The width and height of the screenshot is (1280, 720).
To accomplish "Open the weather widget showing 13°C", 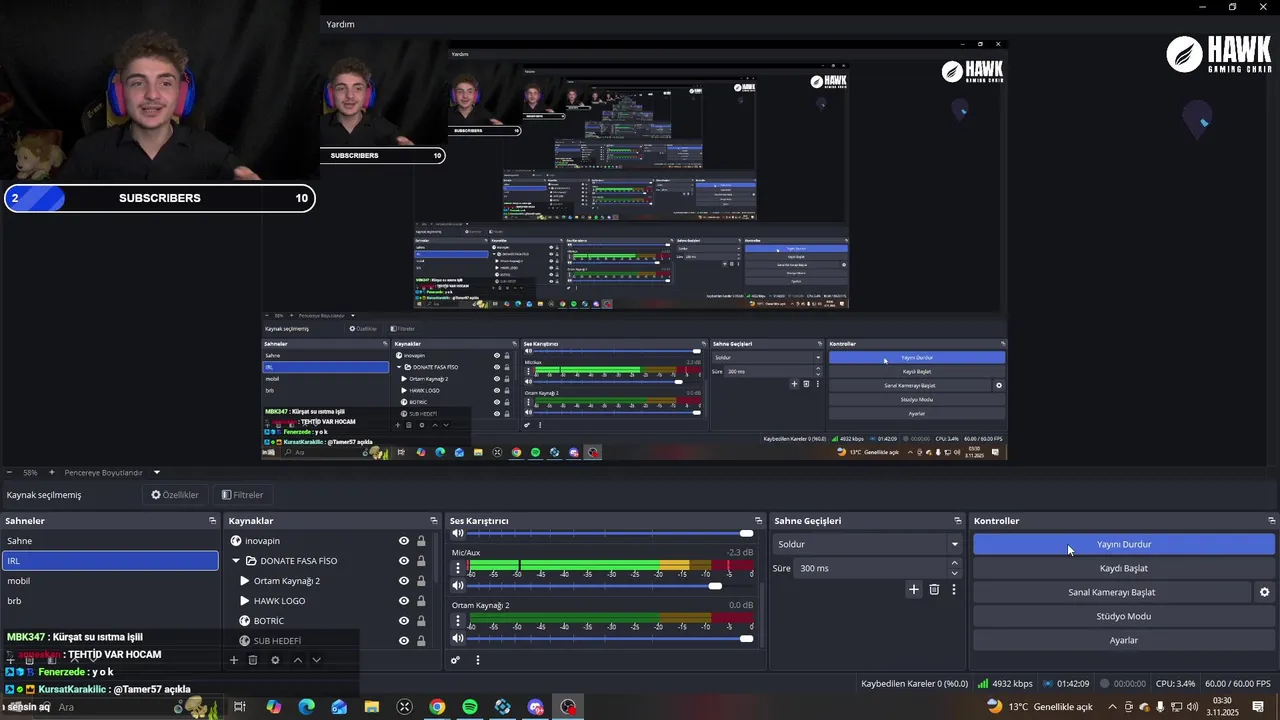I will pos(1039,707).
